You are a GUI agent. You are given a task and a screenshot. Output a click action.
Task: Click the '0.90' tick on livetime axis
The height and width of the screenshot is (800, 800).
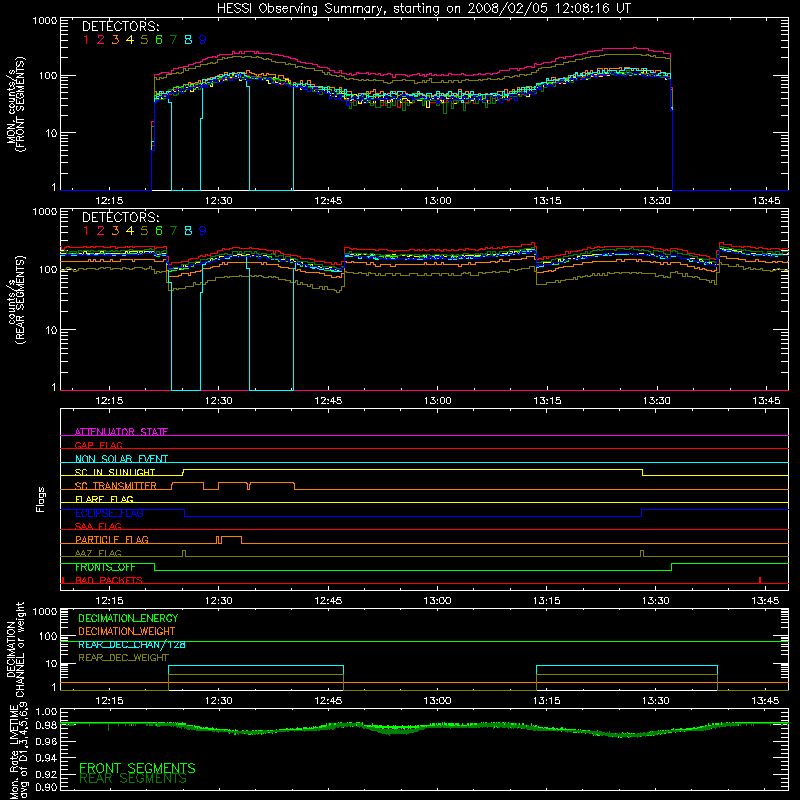[x=46, y=787]
